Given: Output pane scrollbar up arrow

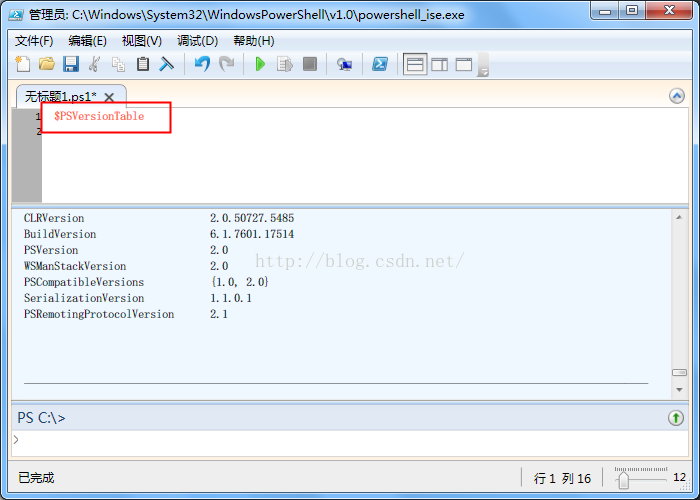Looking at the screenshot, I should point(679,217).
